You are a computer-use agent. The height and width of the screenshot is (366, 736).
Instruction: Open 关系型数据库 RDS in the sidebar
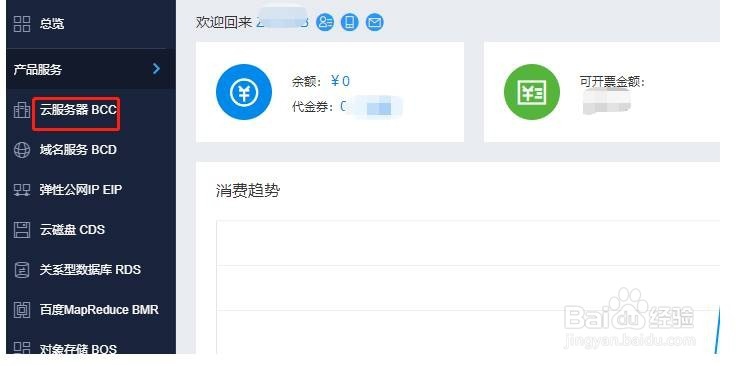[x=90, y=270]
